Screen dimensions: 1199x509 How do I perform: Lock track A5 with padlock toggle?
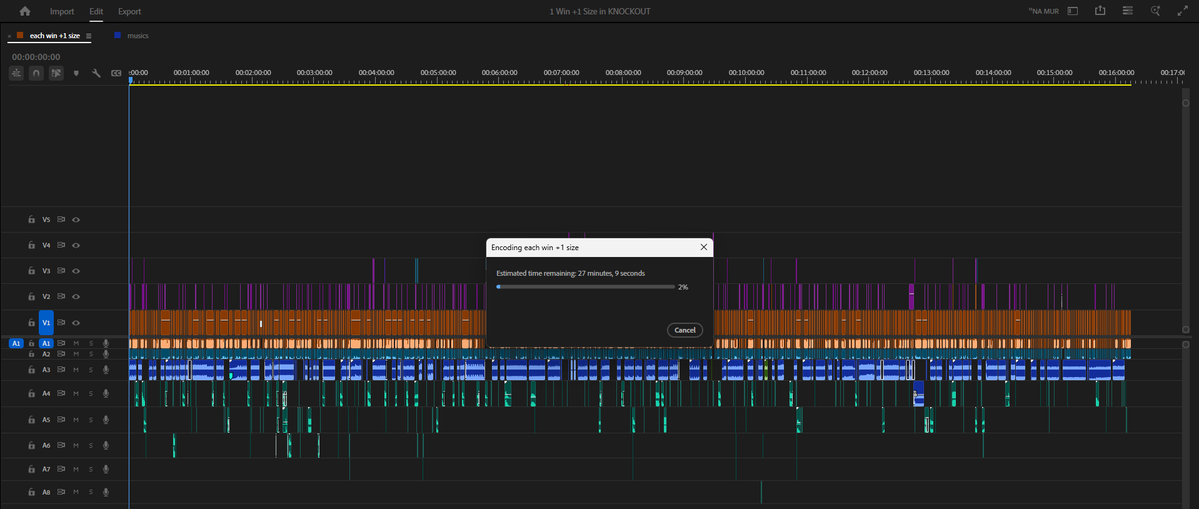point(31,420)
